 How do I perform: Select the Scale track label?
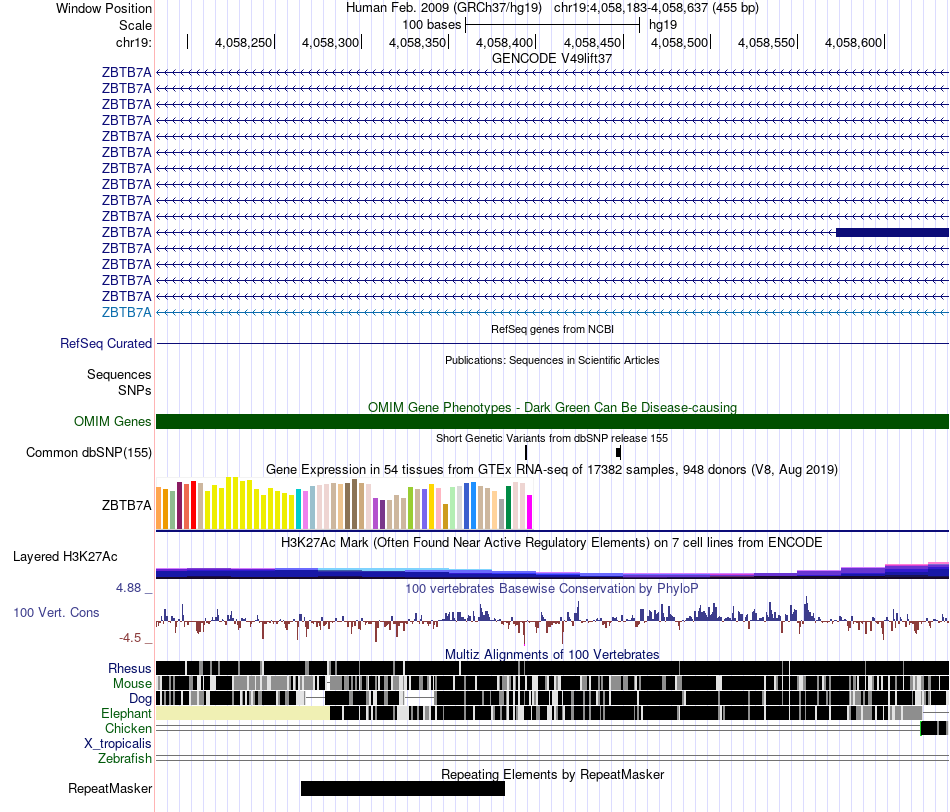click(135, 25)
